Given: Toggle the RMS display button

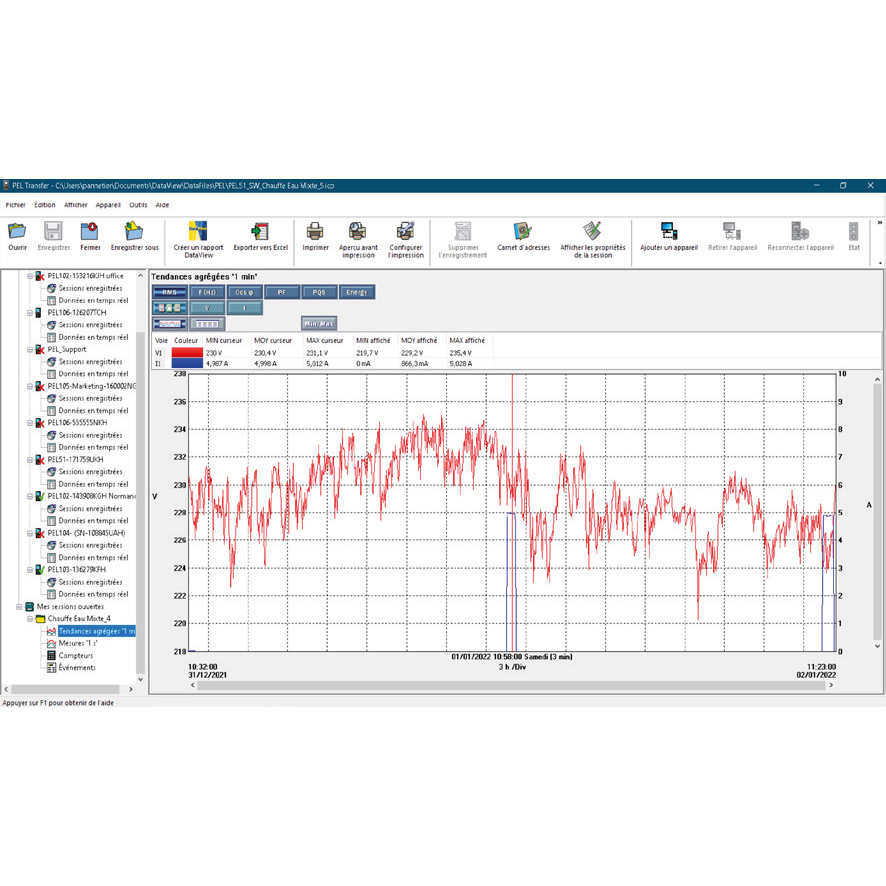Looking at the screenshot, I should 169,292.
